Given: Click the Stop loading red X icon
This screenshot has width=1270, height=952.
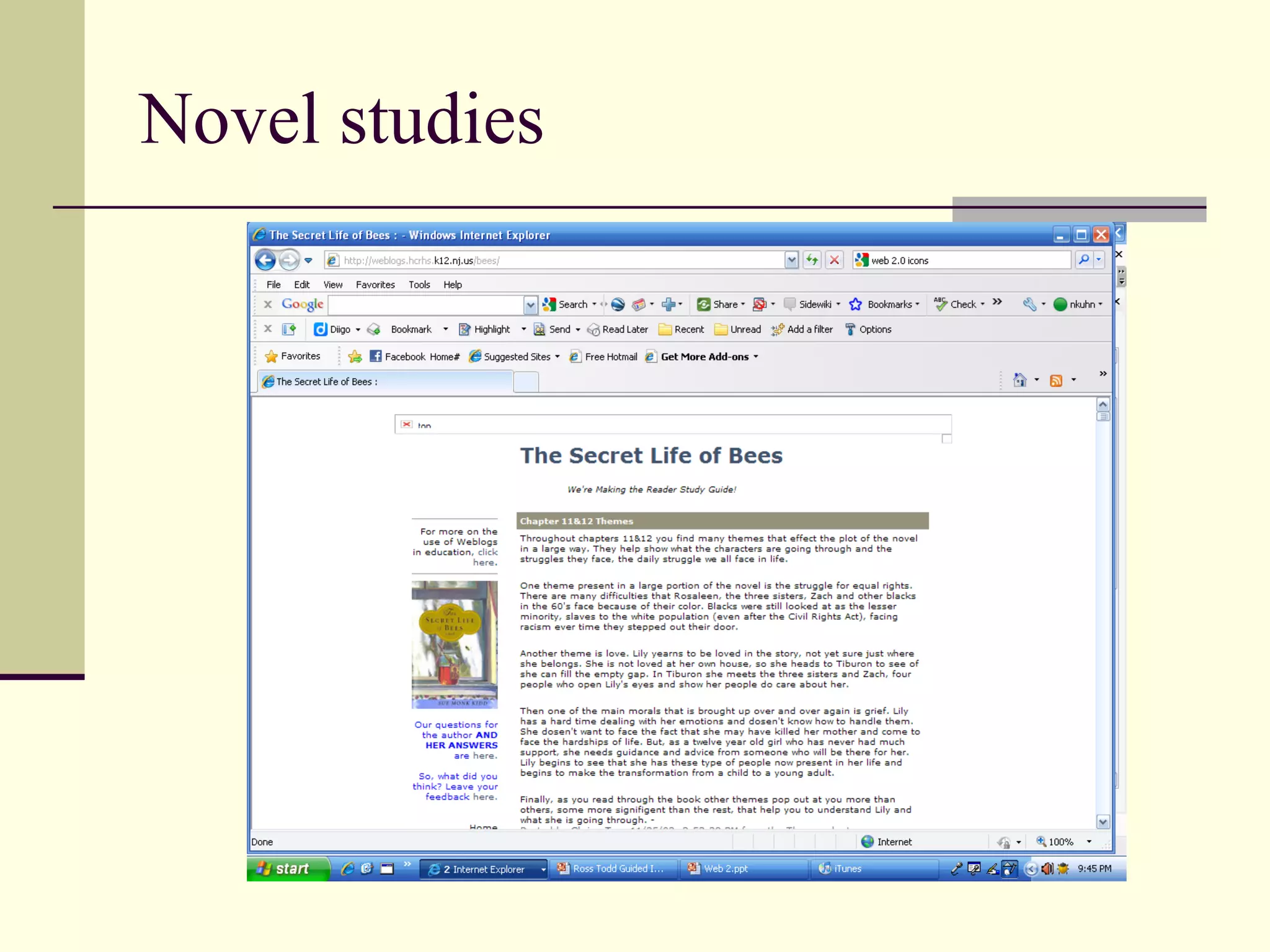Looking at the screenshot, I should pyautogui.click(x=835, y=260).
